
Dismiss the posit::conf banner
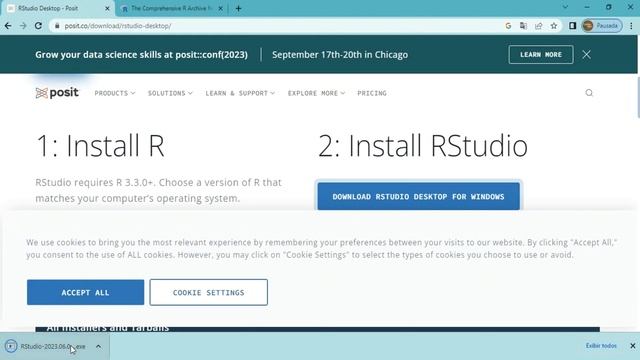[x=587, y=54]
